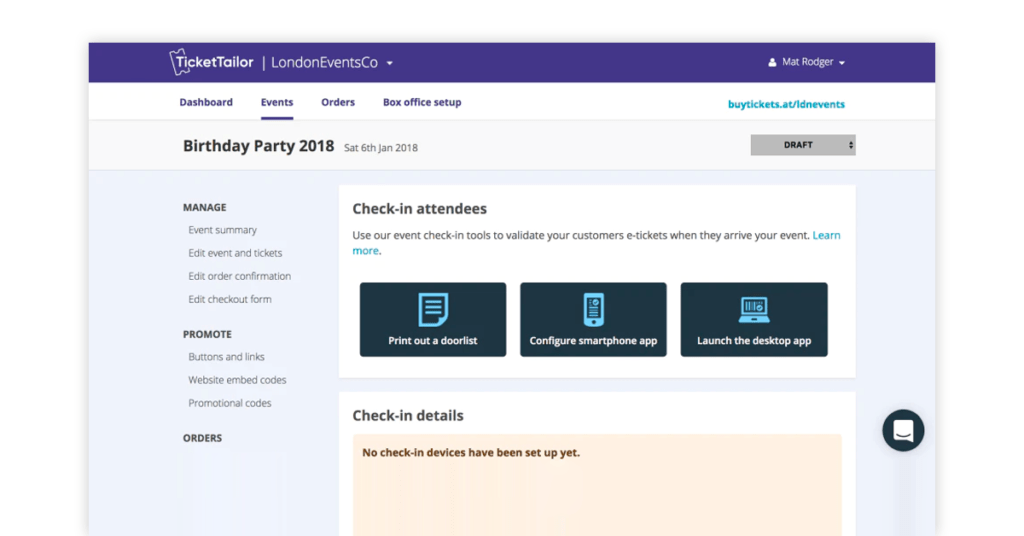Click the MANAGE section heading

204,207
